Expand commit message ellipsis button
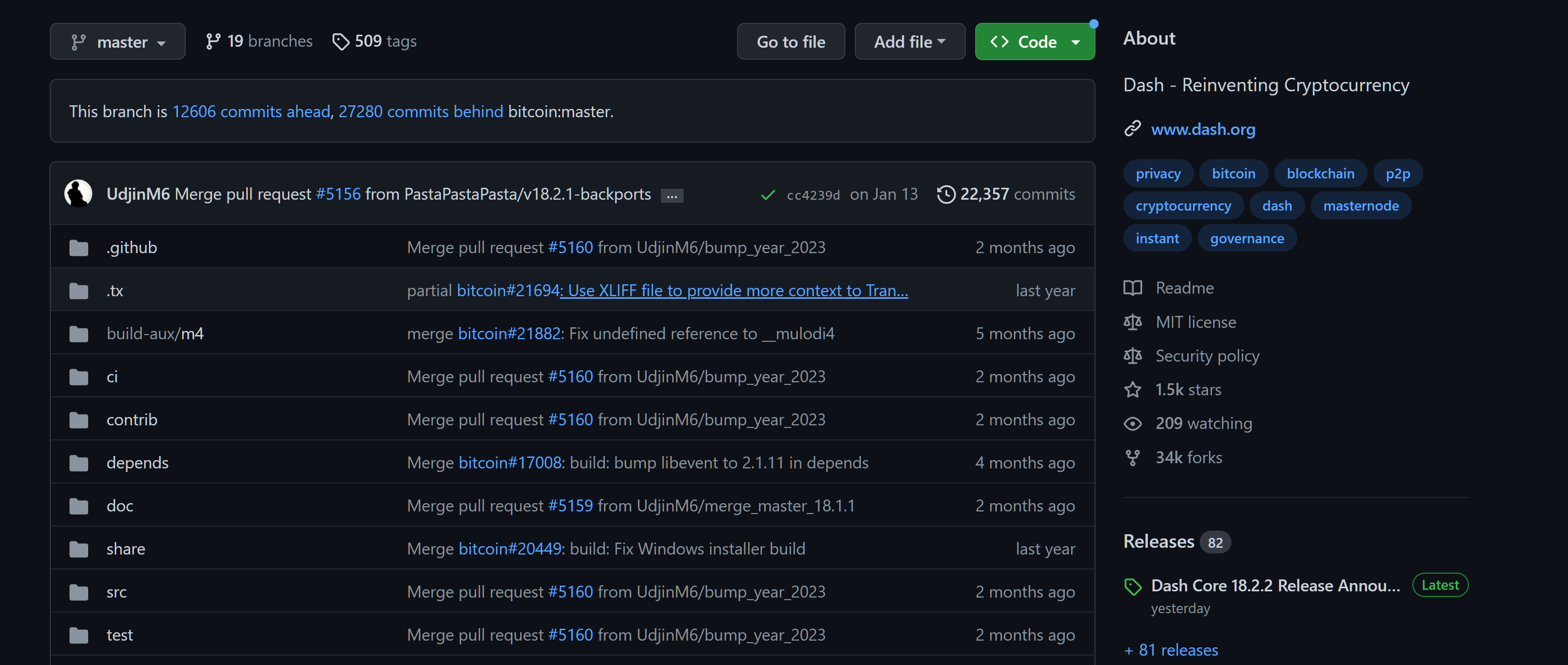1568x665 pixels. 672,196
